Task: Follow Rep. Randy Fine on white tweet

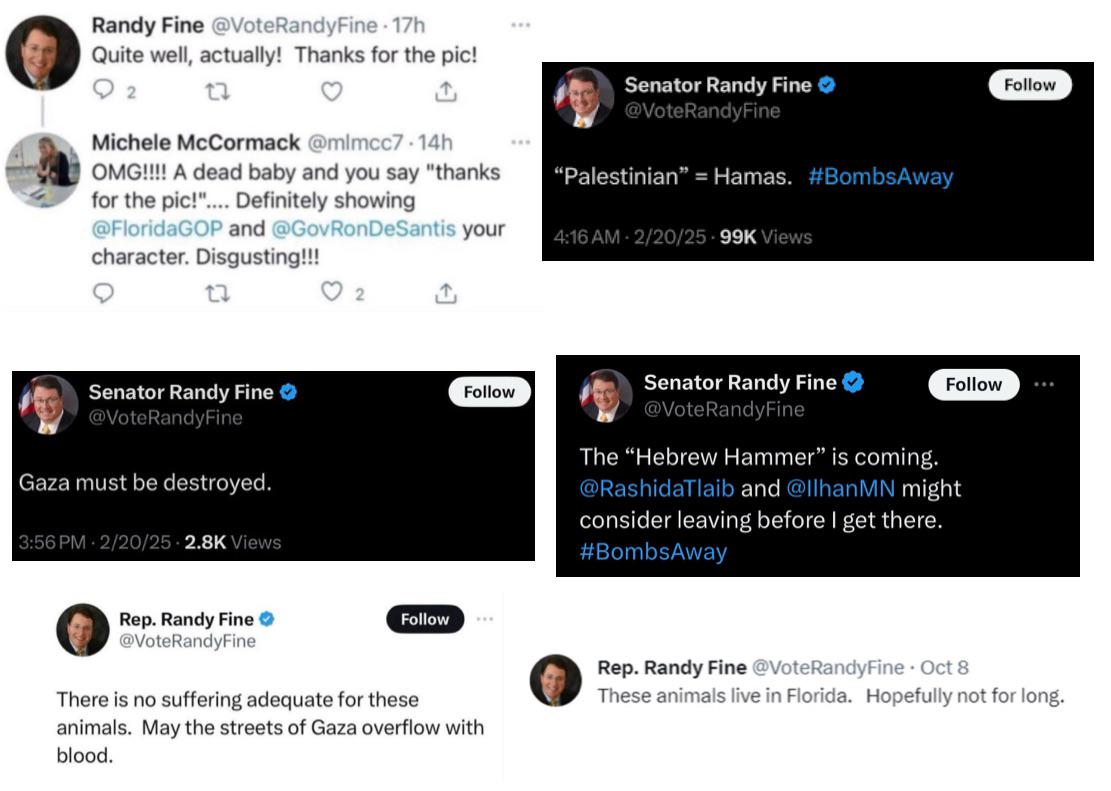Action: coord(425,619)
